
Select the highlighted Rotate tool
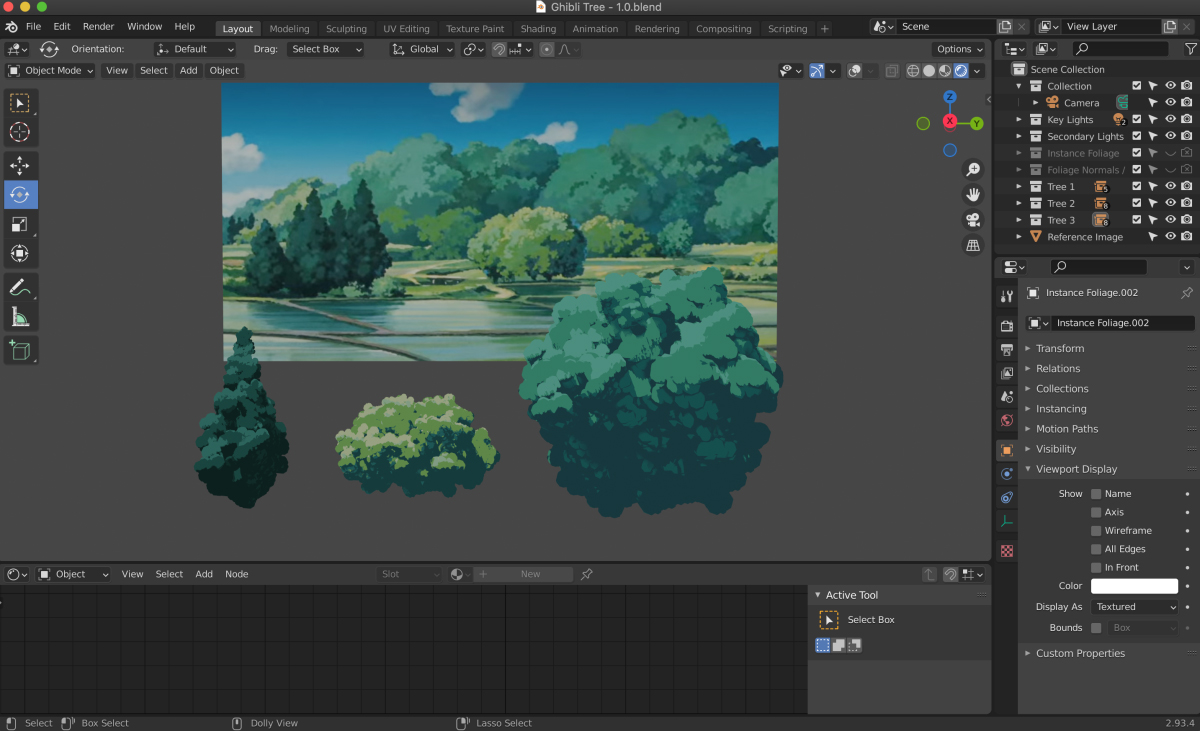[x=20, y=195]
